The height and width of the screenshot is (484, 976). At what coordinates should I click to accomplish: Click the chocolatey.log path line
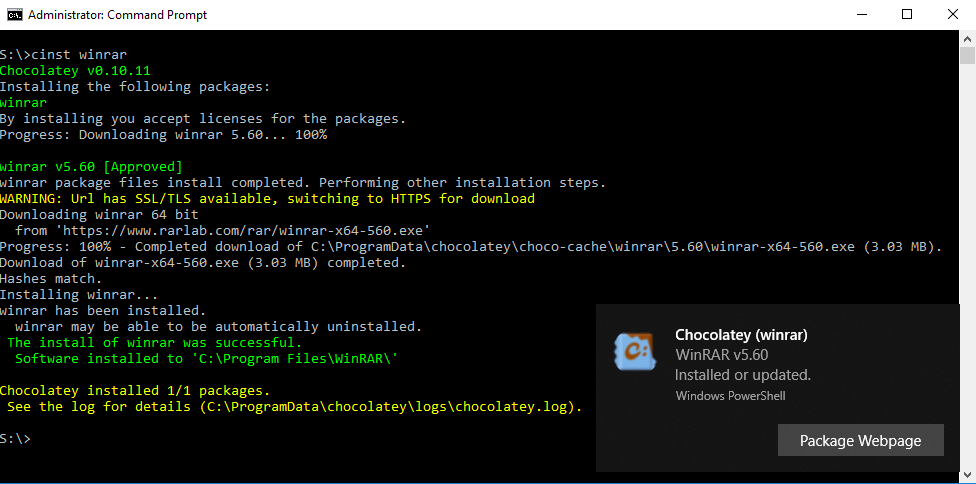pos(294,407)
